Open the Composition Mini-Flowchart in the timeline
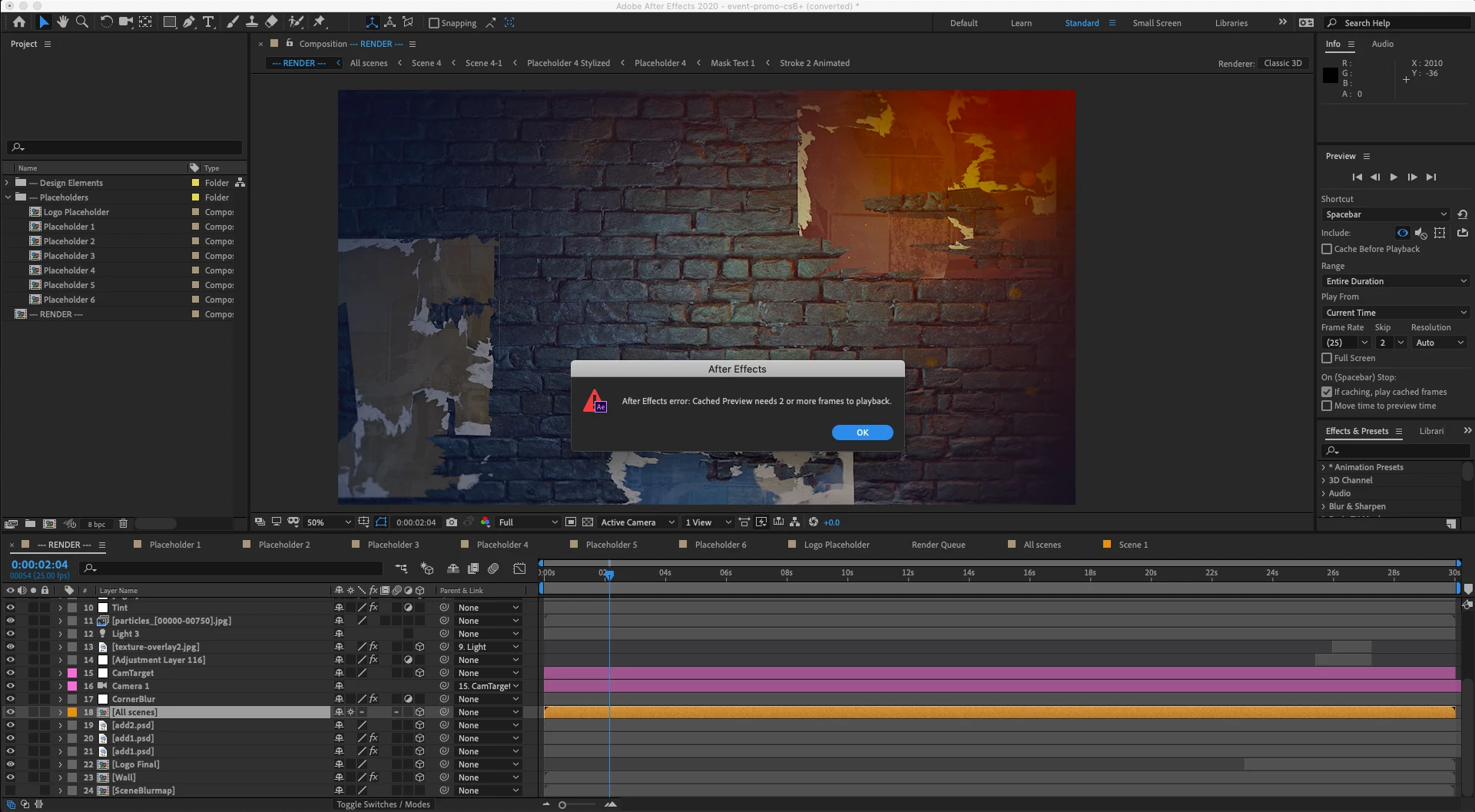Image resolution: width=1475 pixels, height=812 pixels. click(x=402, y=568)
